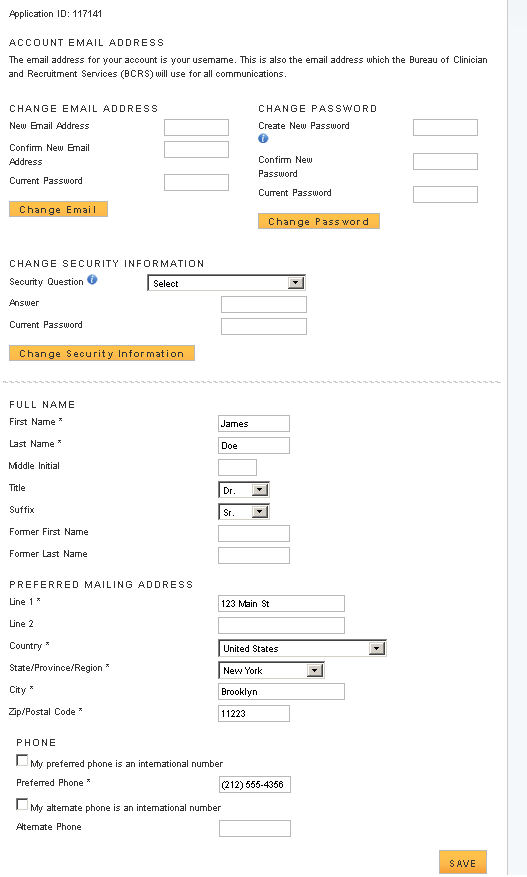527x877 pixels.
Task: Check alternate phone is international checkbox
Action: tap(22, 804)
